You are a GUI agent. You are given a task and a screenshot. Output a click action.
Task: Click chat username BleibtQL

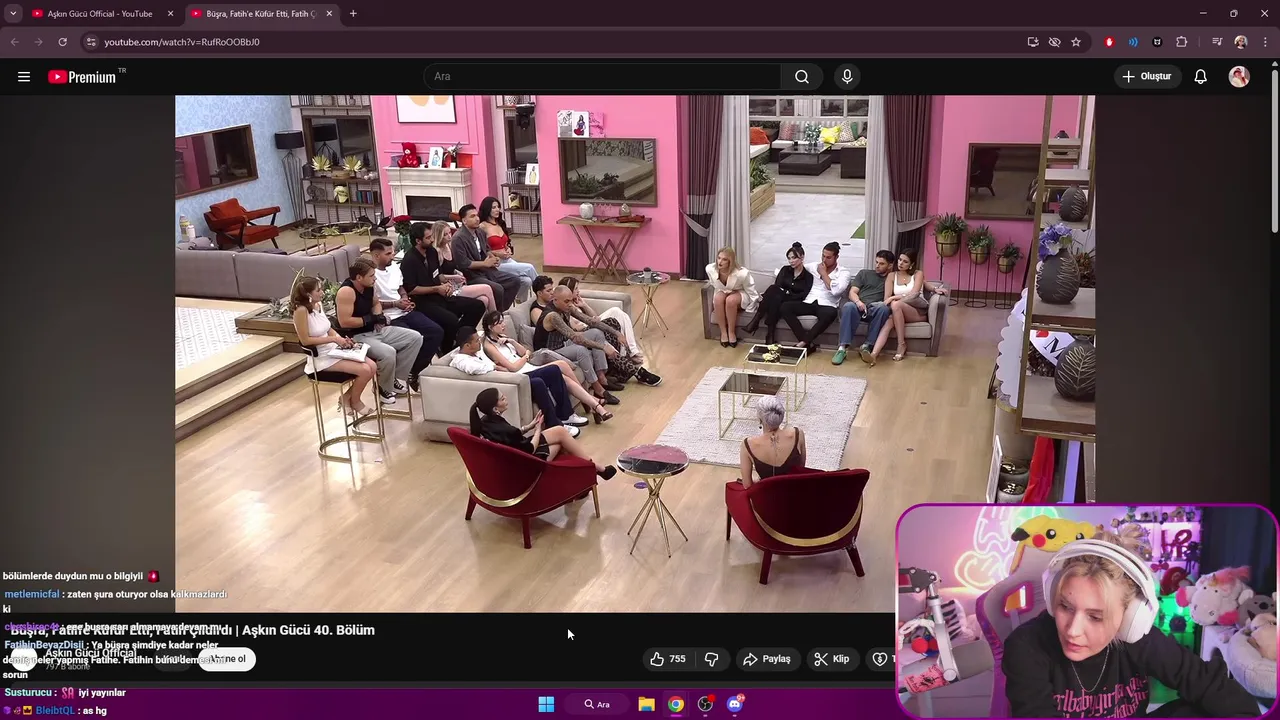pos(55,711)
